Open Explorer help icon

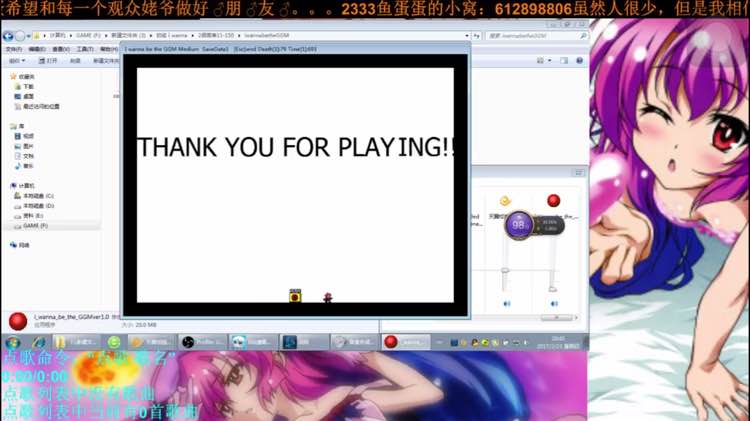pos(579,61)
